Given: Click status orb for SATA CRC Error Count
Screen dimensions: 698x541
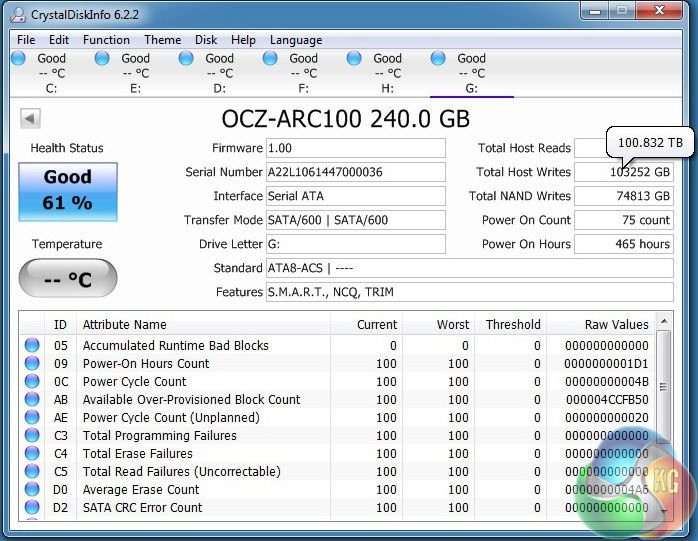Looking at the screenshot, I should [33, 508].
